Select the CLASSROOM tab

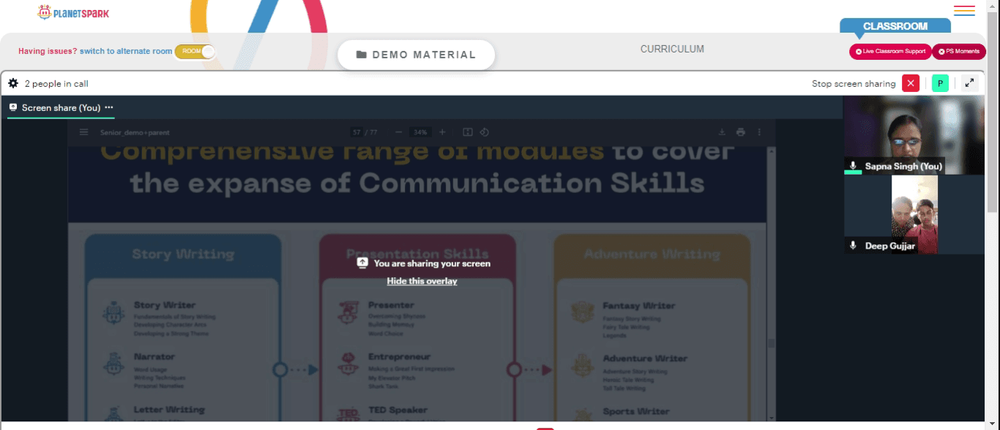895,26
